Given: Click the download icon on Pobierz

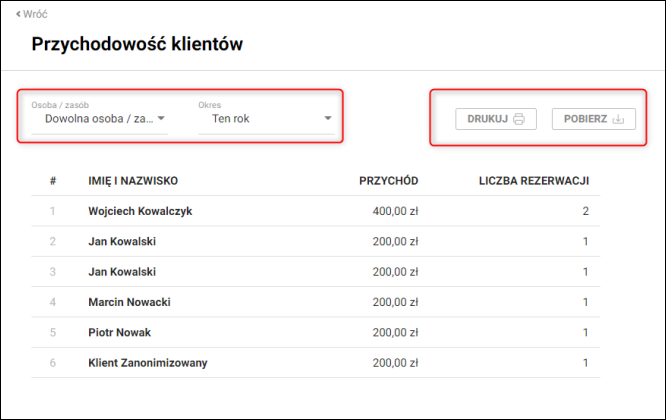Looking at the screenshot, I should [618, 119].
